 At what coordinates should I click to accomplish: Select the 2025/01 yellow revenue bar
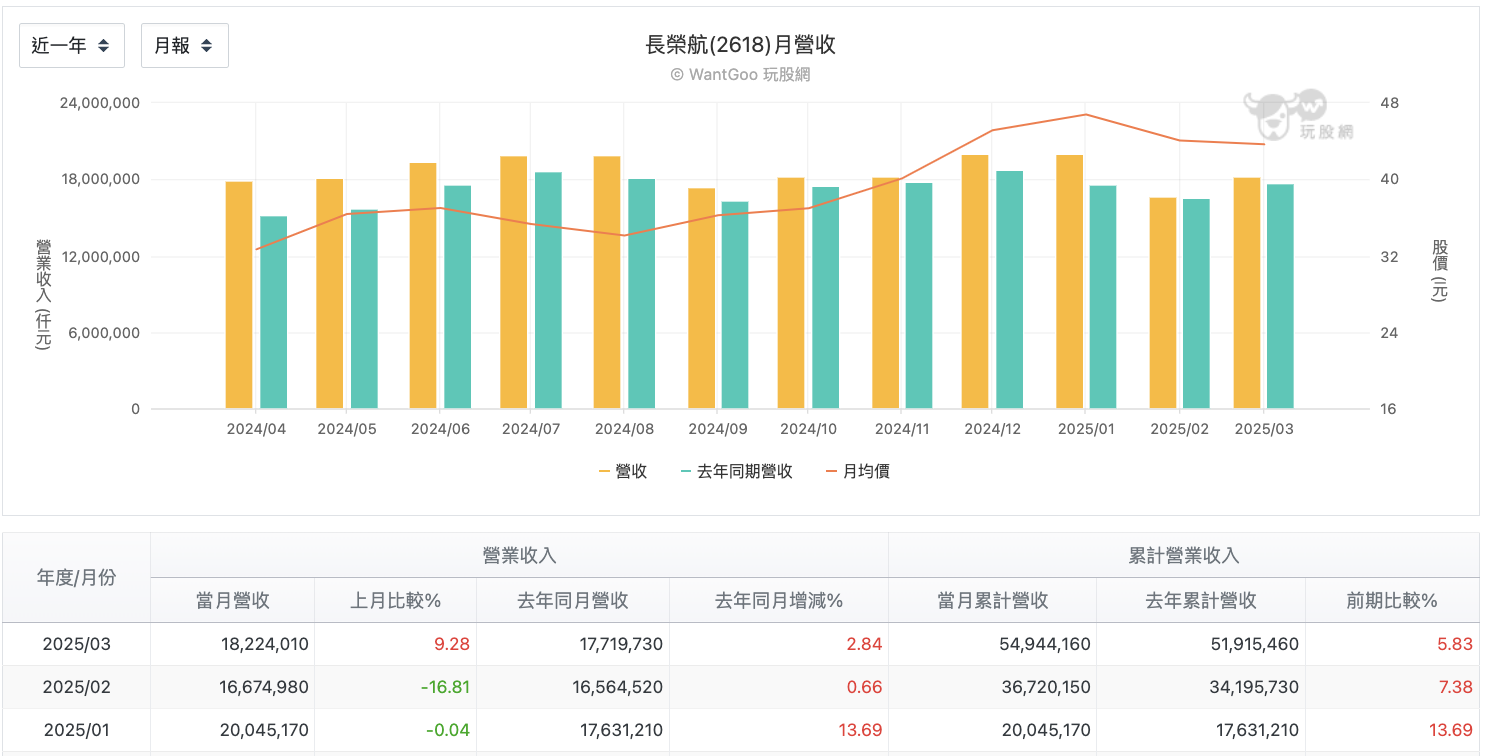point(1070,282)
